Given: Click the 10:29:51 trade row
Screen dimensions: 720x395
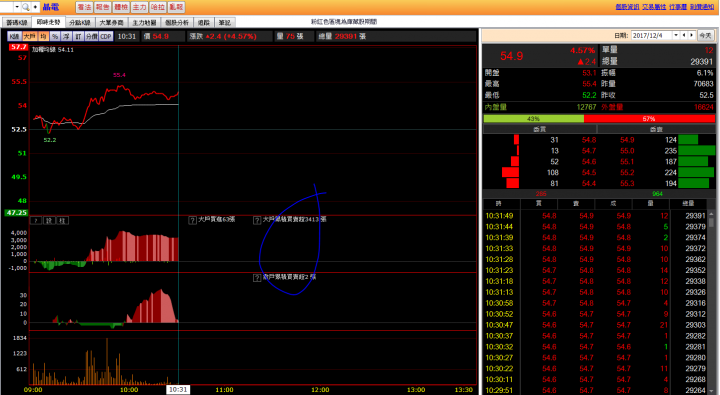Looking at the screenshot, I should point(596,390).
